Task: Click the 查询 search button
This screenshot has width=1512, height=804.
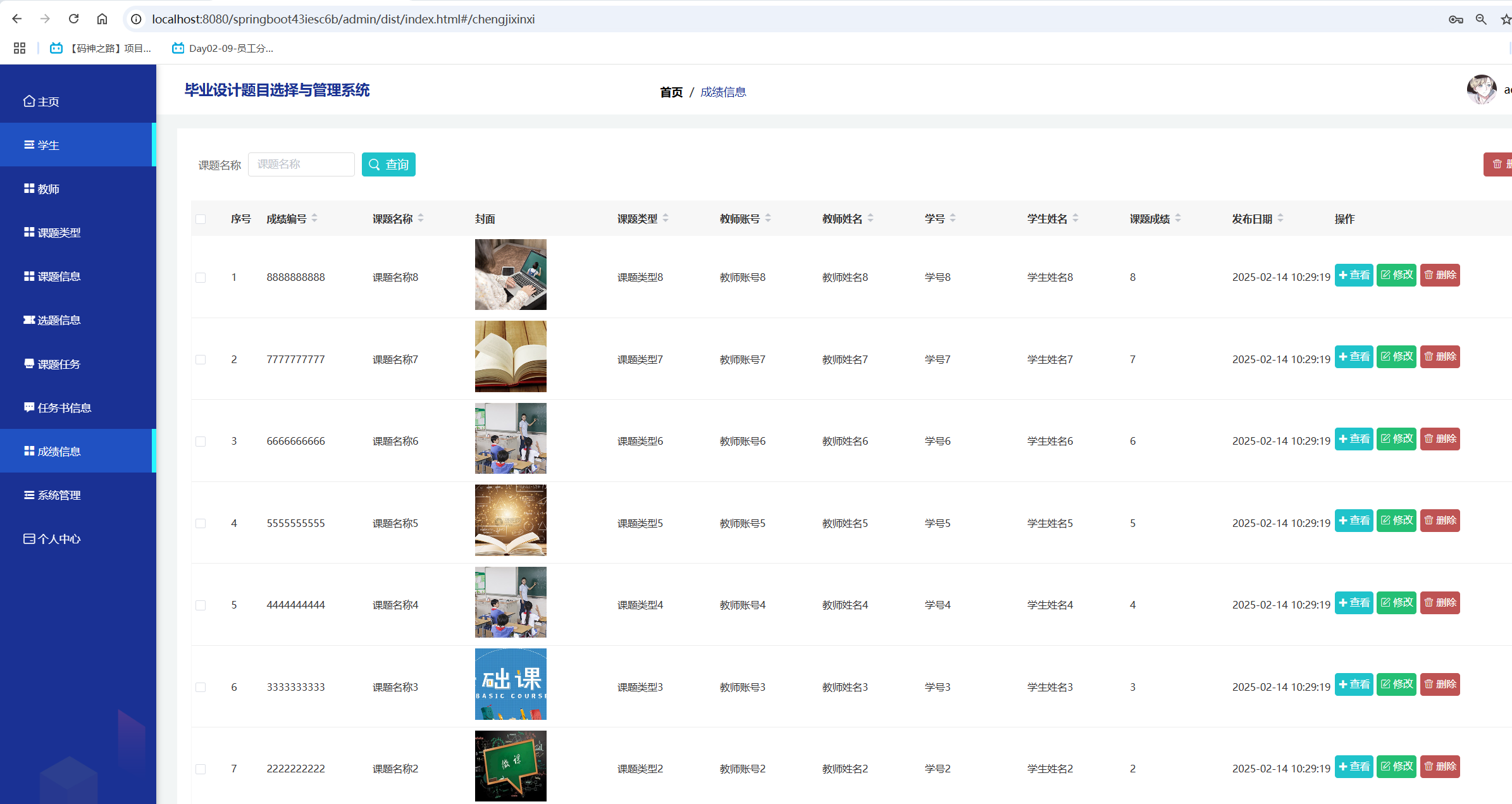Action: point(388,164)
